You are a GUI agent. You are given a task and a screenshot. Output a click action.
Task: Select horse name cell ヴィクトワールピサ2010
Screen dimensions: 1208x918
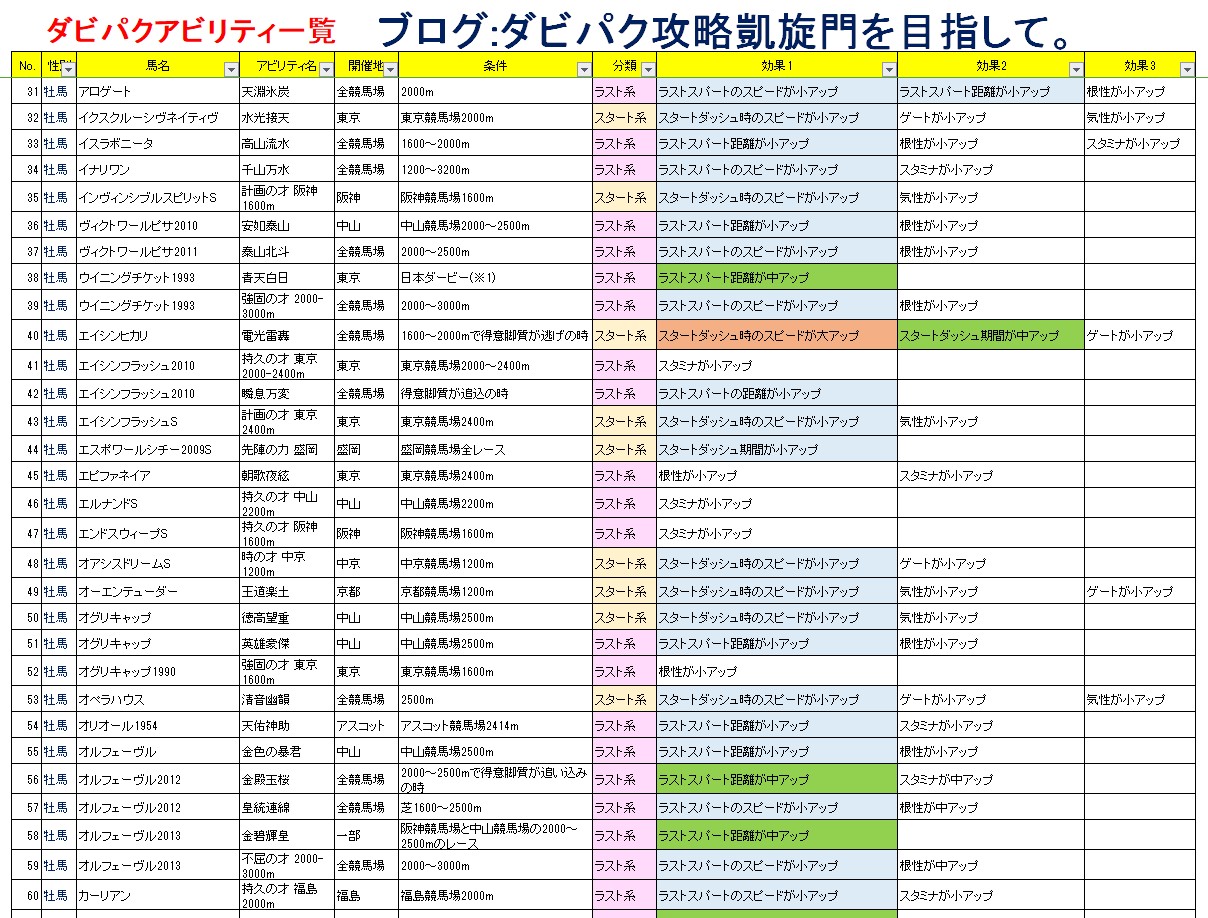[158, 225]
